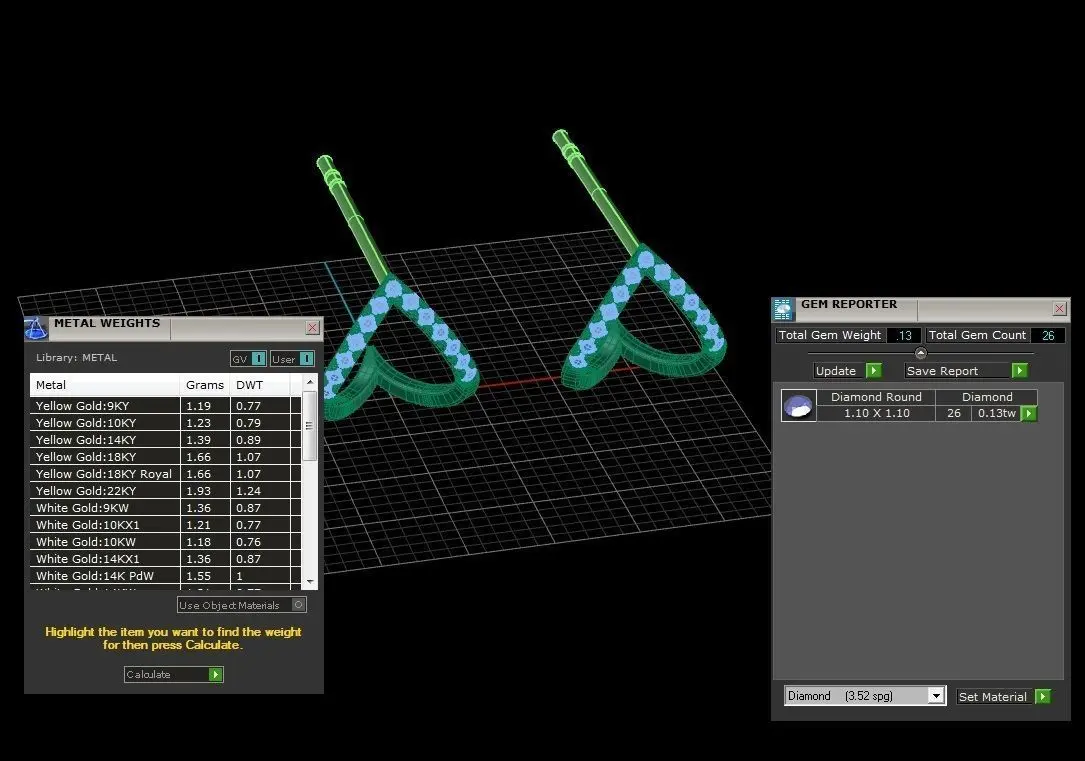Image resolution: width=1085 pixels, height=761 pixels.
Task: Select the White Gold:10KX1 row
Action: tap(165, 525)
